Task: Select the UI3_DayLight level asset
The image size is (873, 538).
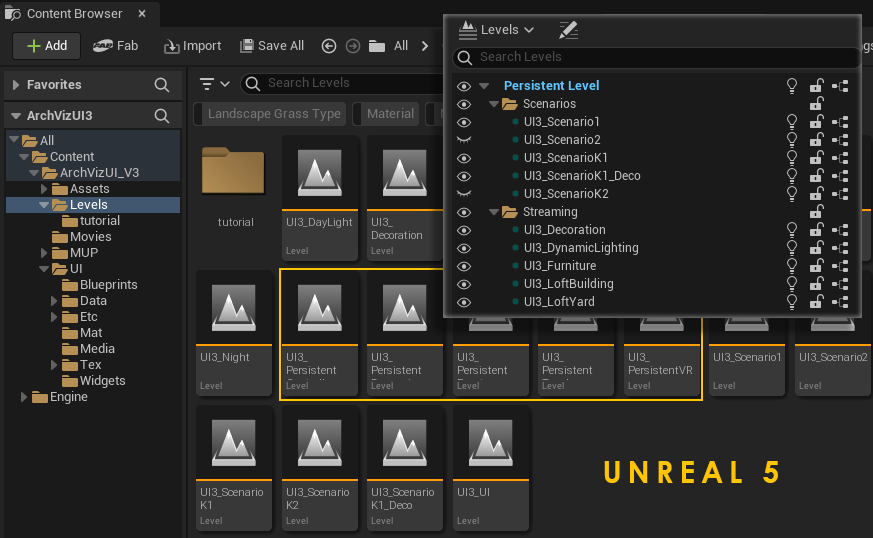Action: (320, 198)
